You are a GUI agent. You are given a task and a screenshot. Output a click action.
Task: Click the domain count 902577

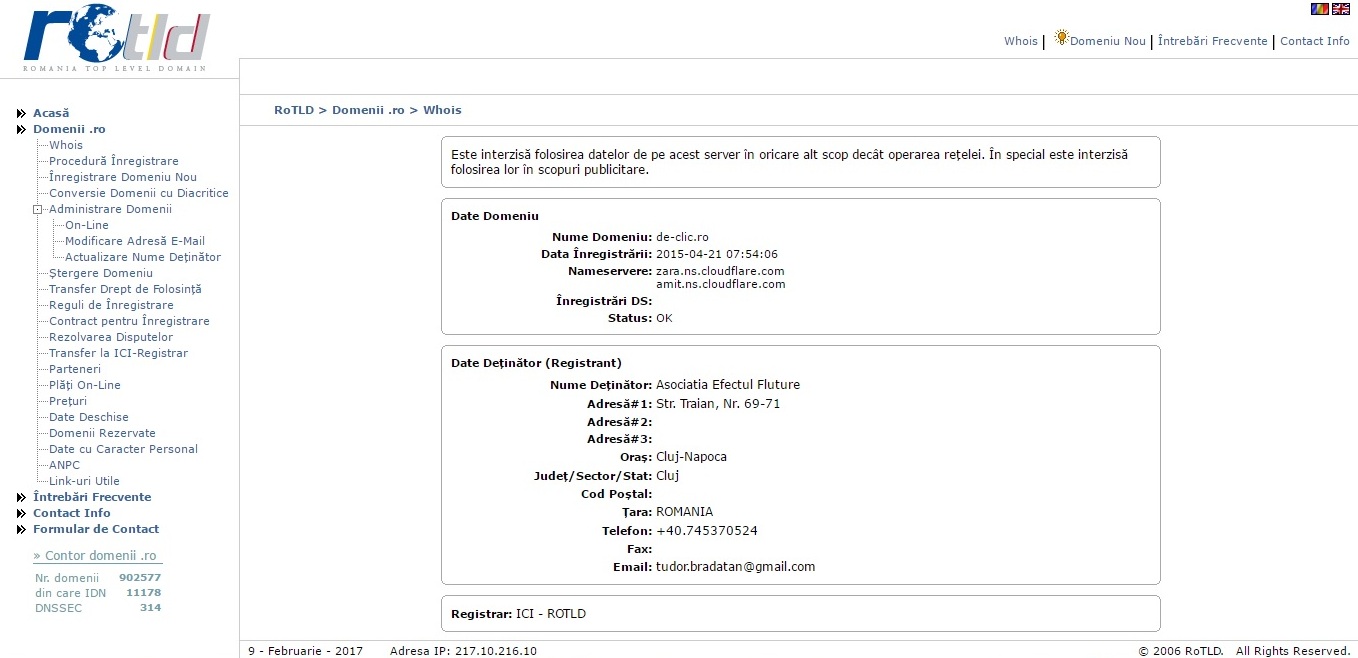(x=140, y=579)
